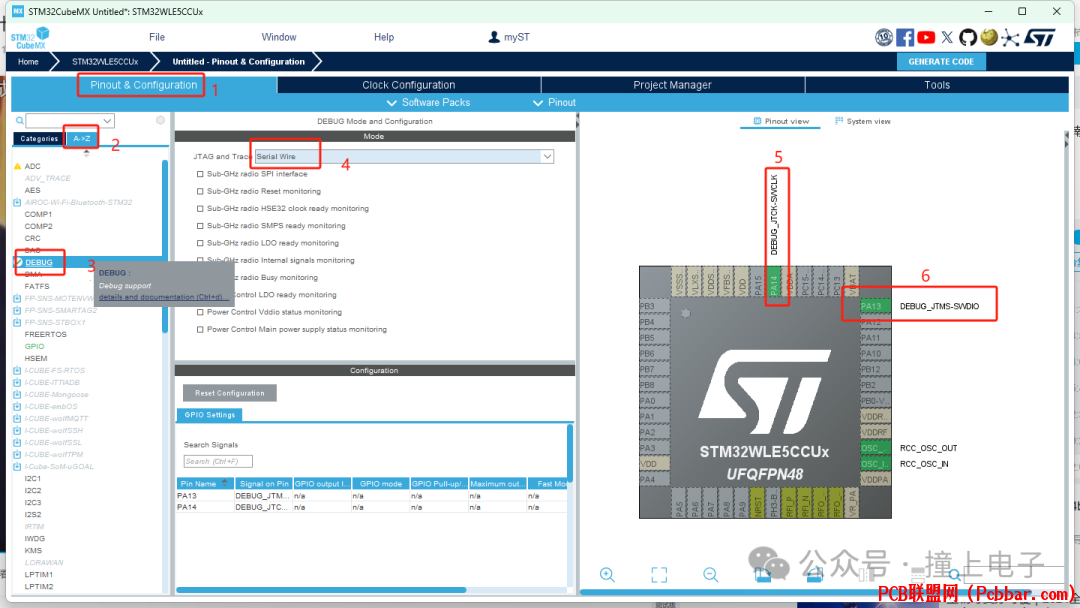The height and width of the screenshot is (608, 1080).
Task: Click the warning icon beside ADC
Action: pos(17,166)
